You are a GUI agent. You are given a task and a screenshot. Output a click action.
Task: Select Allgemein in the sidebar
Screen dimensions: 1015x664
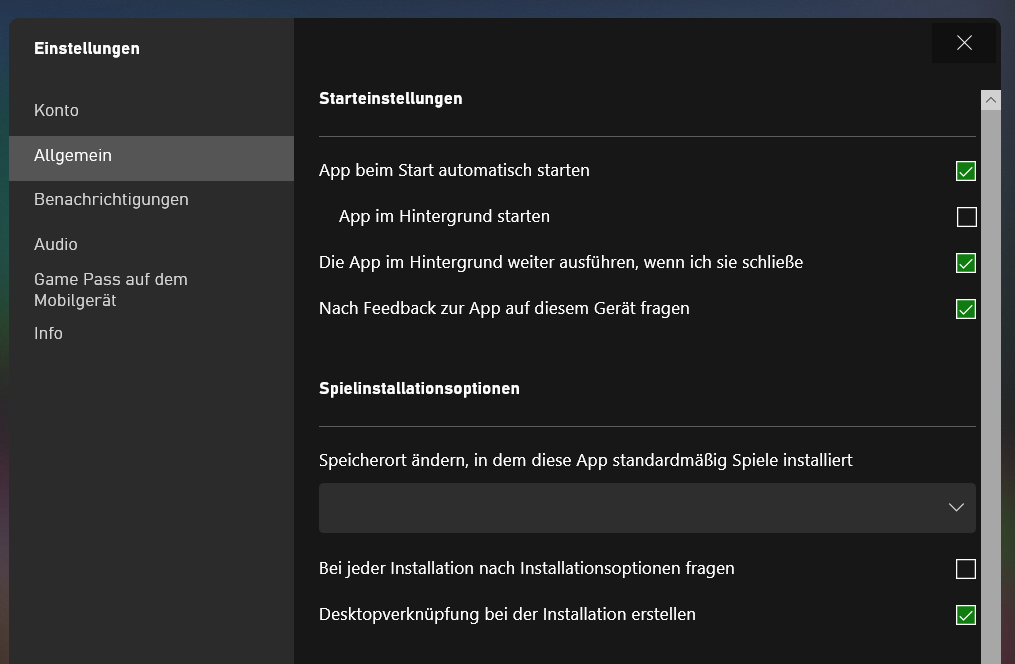(73, 156)
